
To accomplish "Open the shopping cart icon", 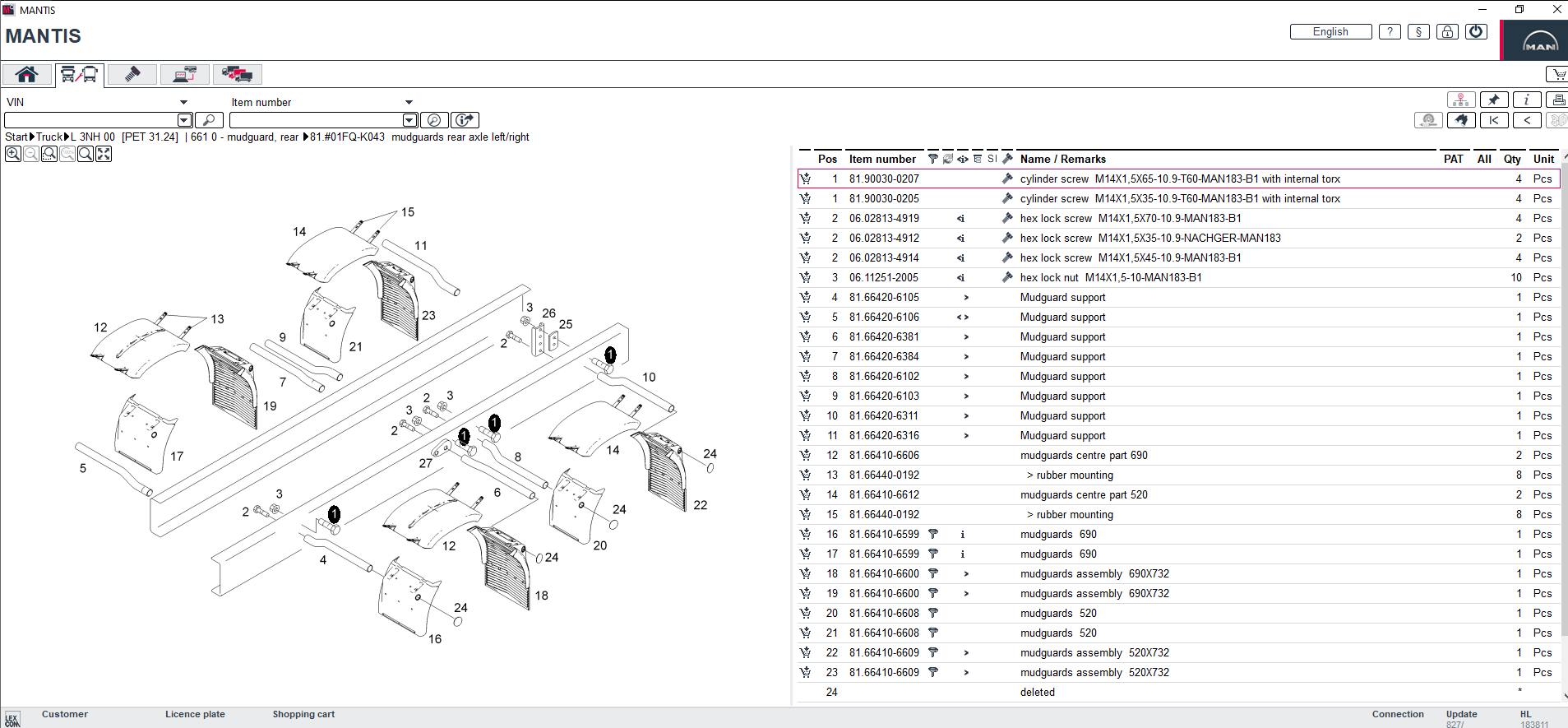I will coord(1557,74).
